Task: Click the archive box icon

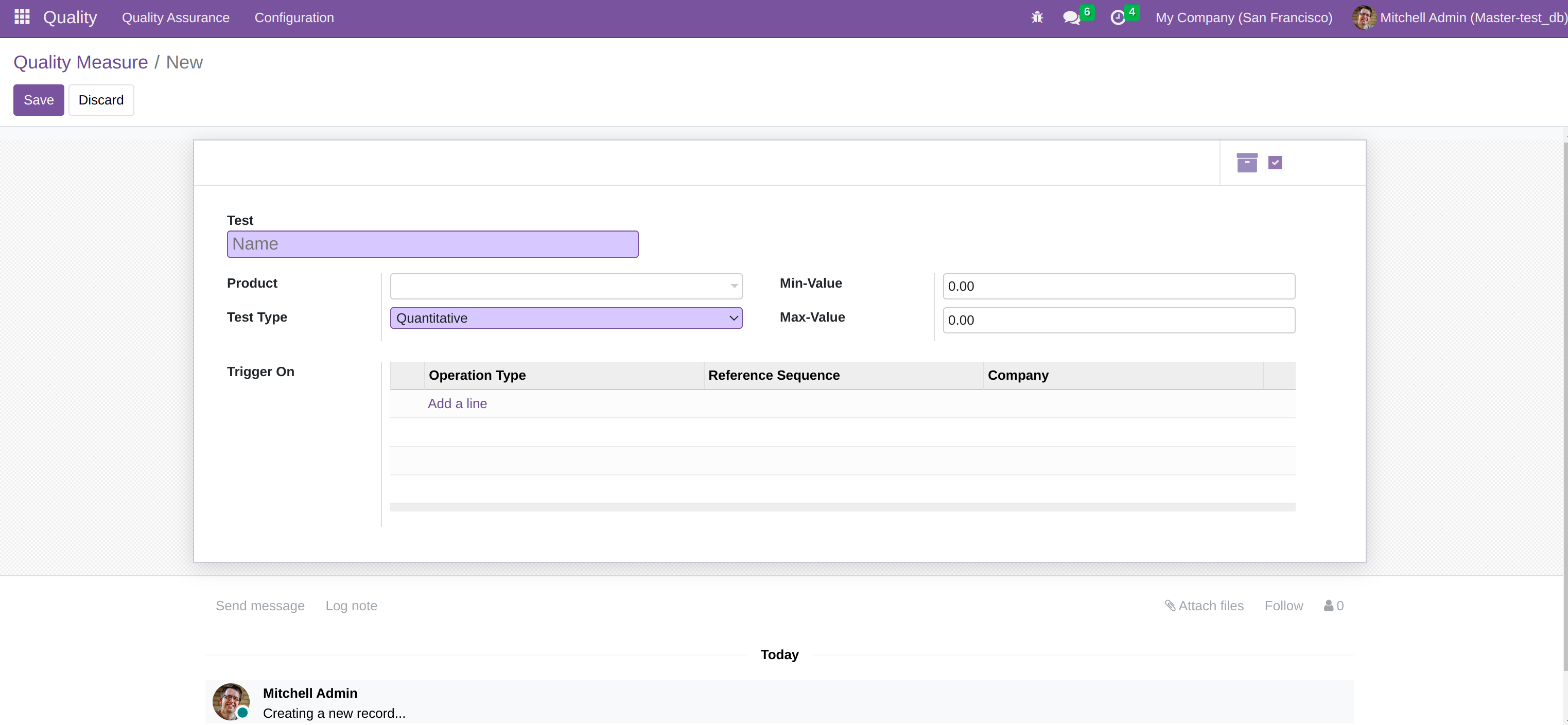Action: click(1247, 163)
